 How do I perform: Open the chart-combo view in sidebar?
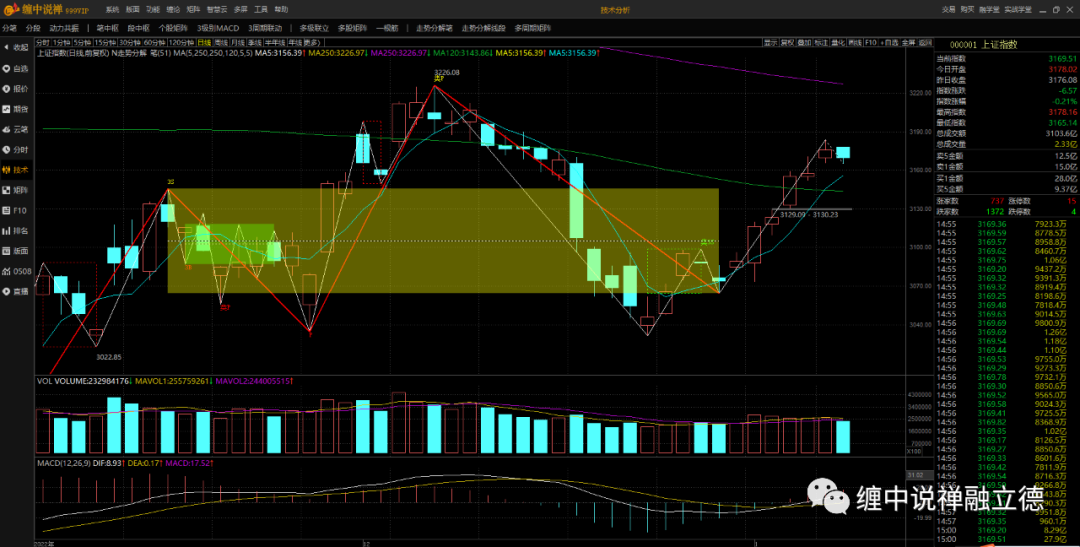(x=17, y=109)
